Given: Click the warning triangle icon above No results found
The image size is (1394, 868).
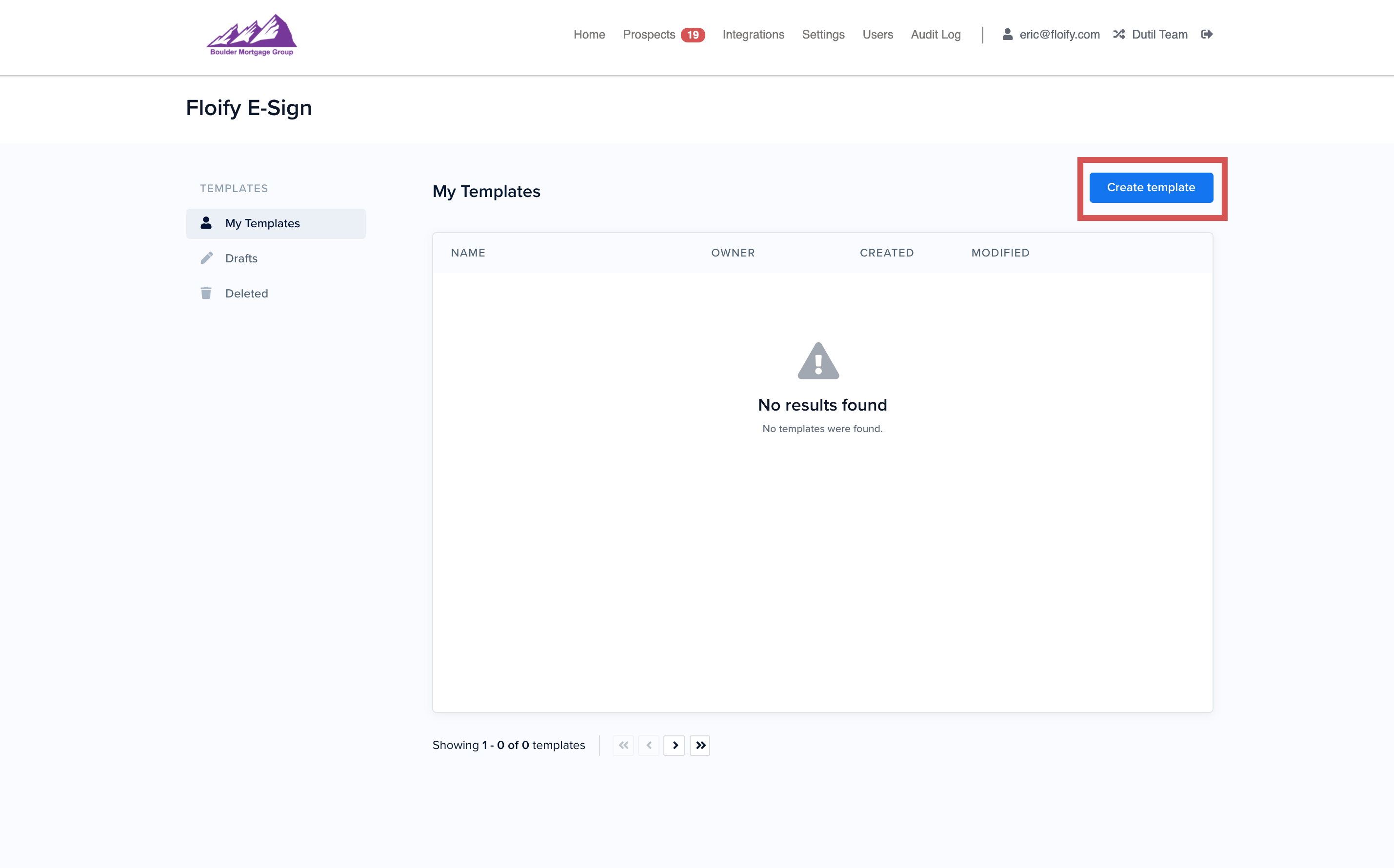Looking at the screenshot, I should click(817, 360).
